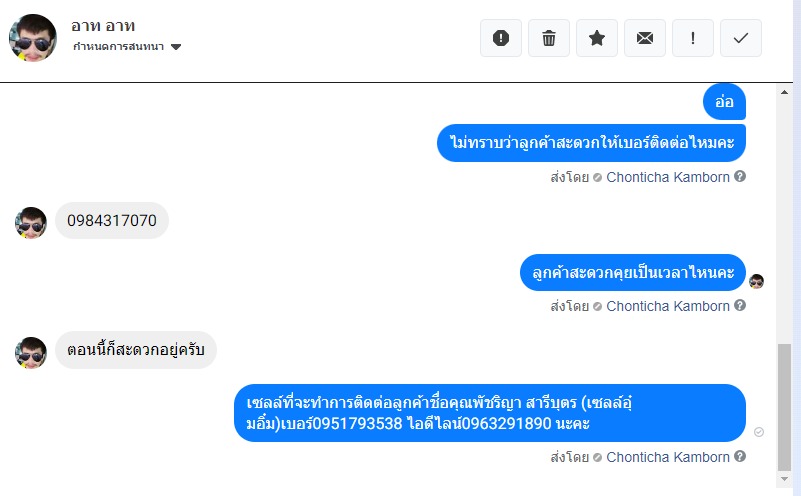Mark conversation unread with envelope icon
This screenshot has height=496, width=801.
[x=645, y=38]
